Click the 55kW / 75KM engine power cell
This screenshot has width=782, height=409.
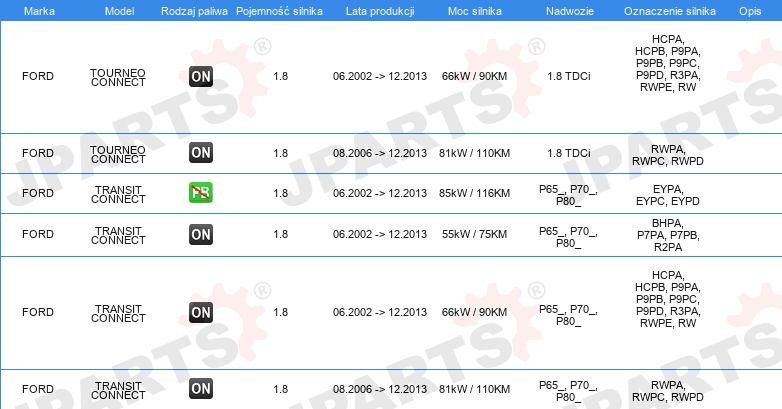point(474,234)
